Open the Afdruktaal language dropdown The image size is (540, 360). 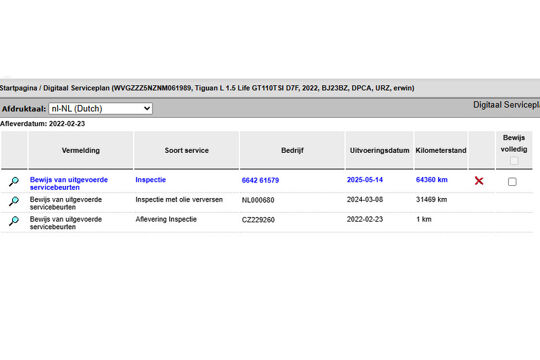click(101, 109)
